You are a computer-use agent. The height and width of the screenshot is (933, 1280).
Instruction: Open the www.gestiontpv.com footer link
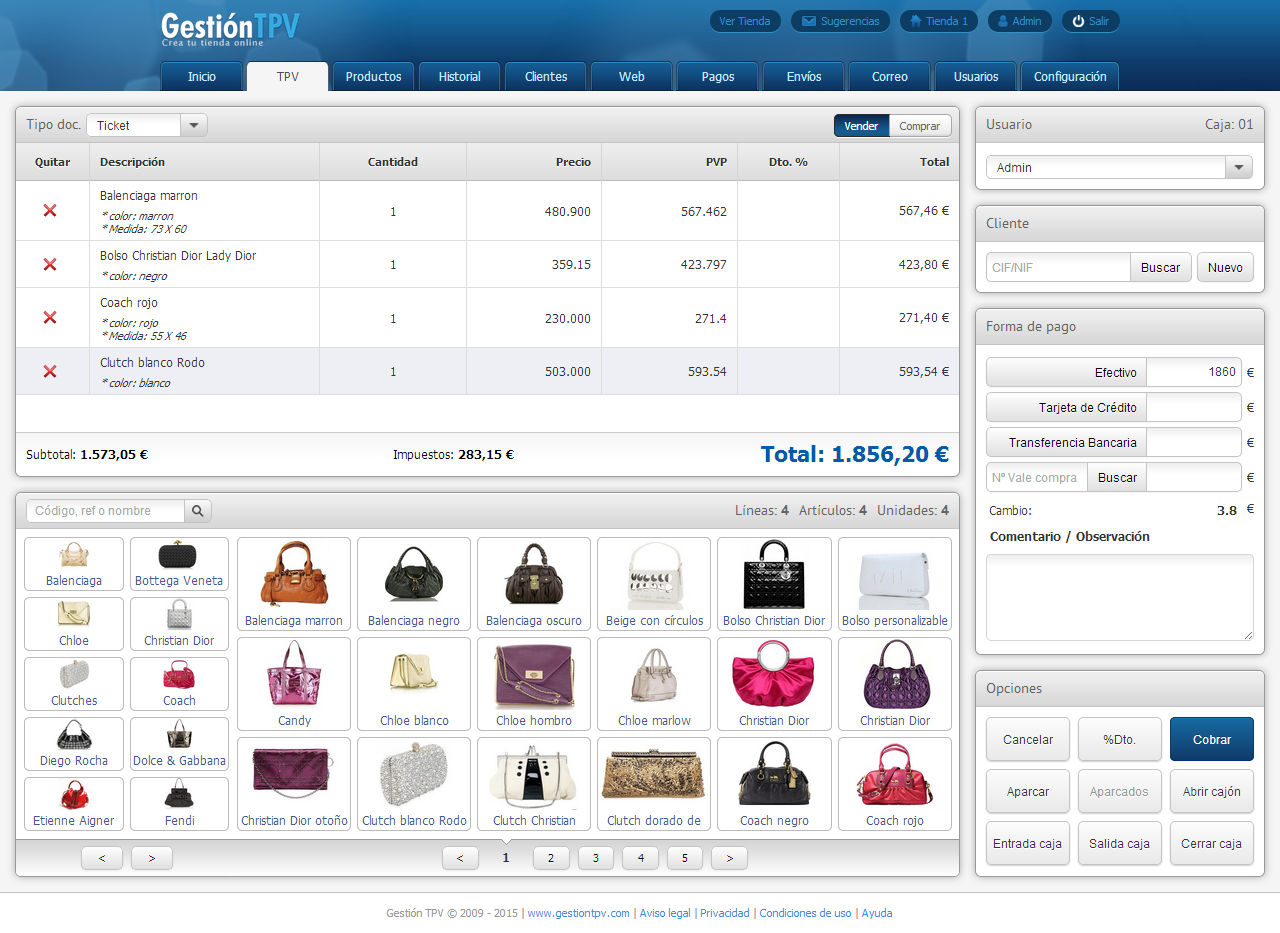point(579,913)
